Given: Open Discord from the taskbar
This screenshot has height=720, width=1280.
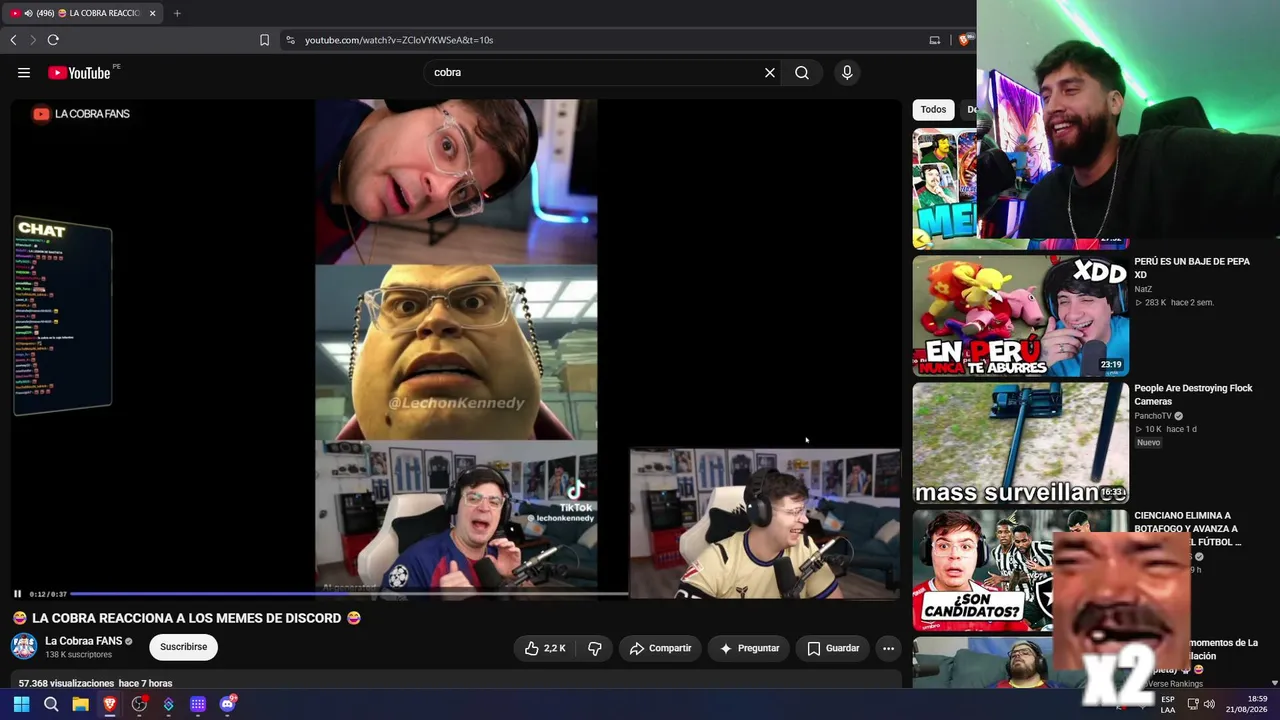Looking at the screenshot, I should coord(227,704).
